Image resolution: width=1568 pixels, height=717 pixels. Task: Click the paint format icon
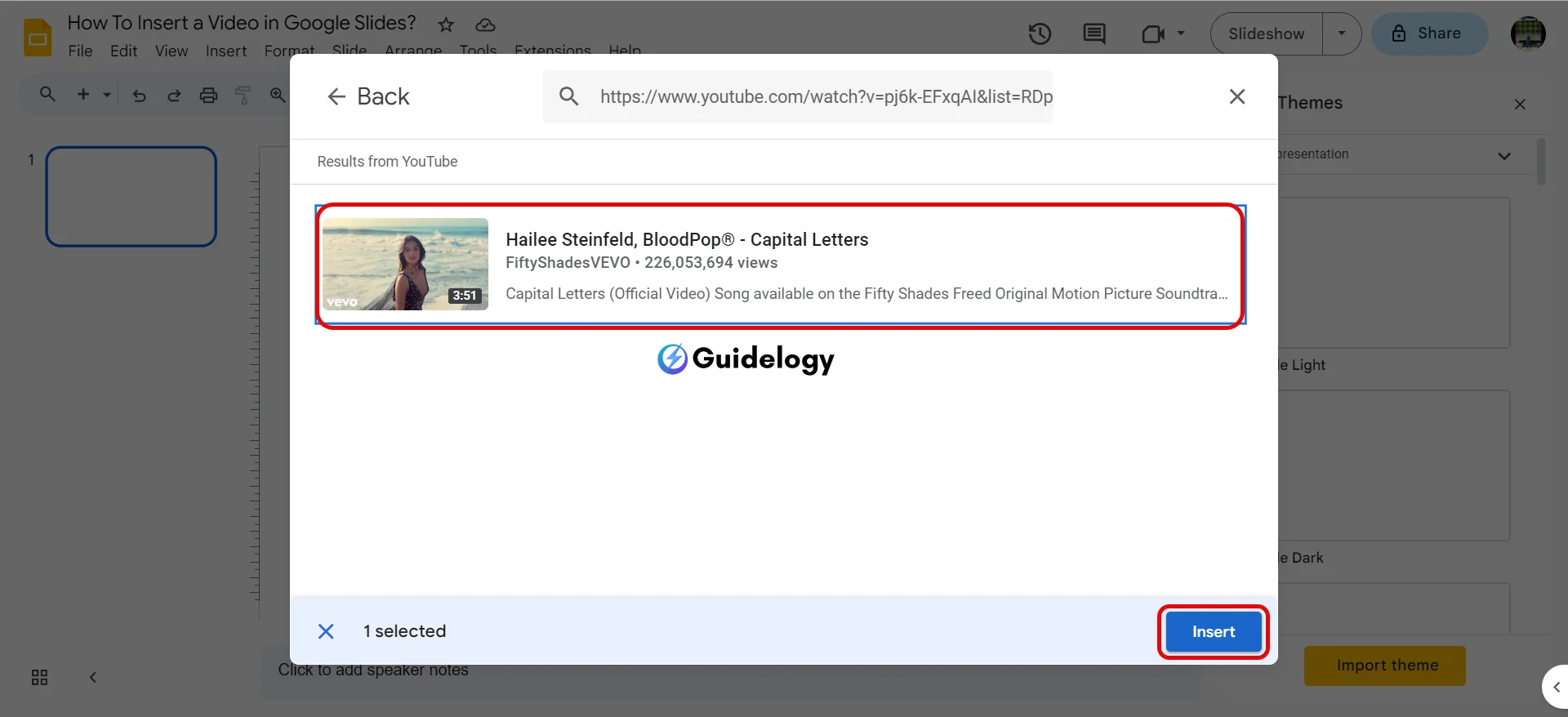[x=243, y=96]
